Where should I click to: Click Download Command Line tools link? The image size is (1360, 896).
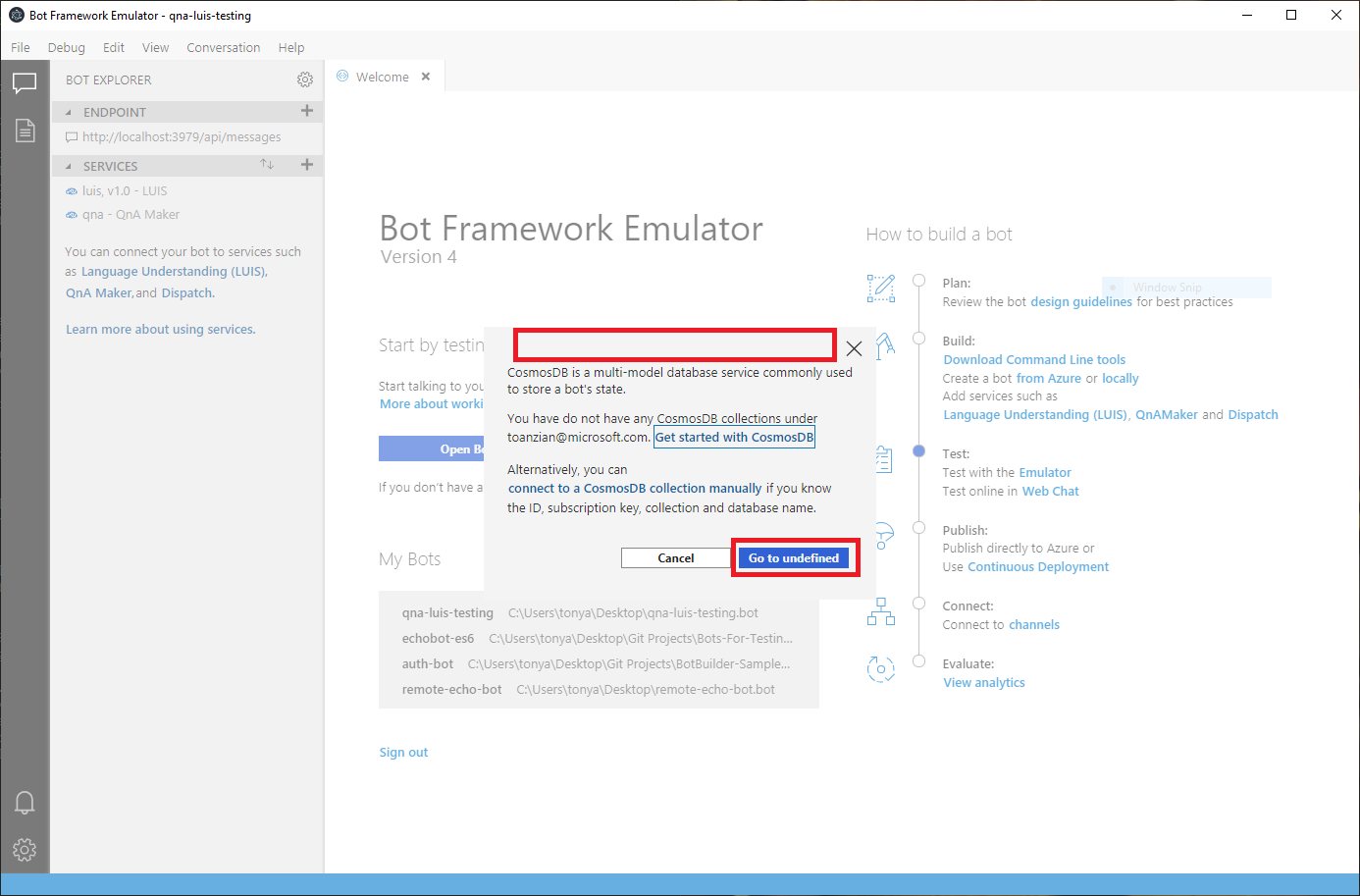tap(1034, 359)
